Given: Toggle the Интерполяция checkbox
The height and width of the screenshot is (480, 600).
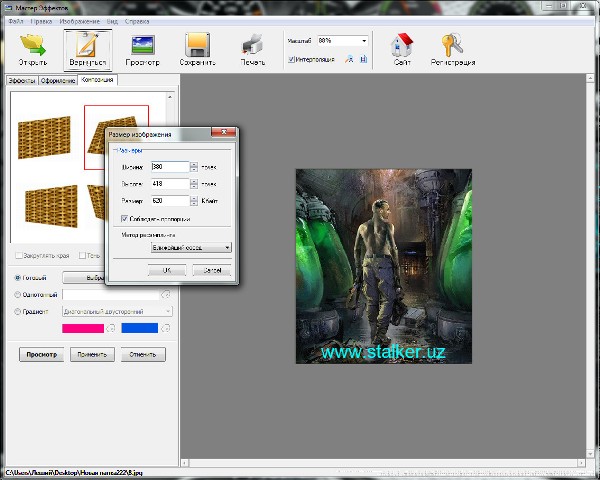Looking at the screenshot, I should coord(291,59).
